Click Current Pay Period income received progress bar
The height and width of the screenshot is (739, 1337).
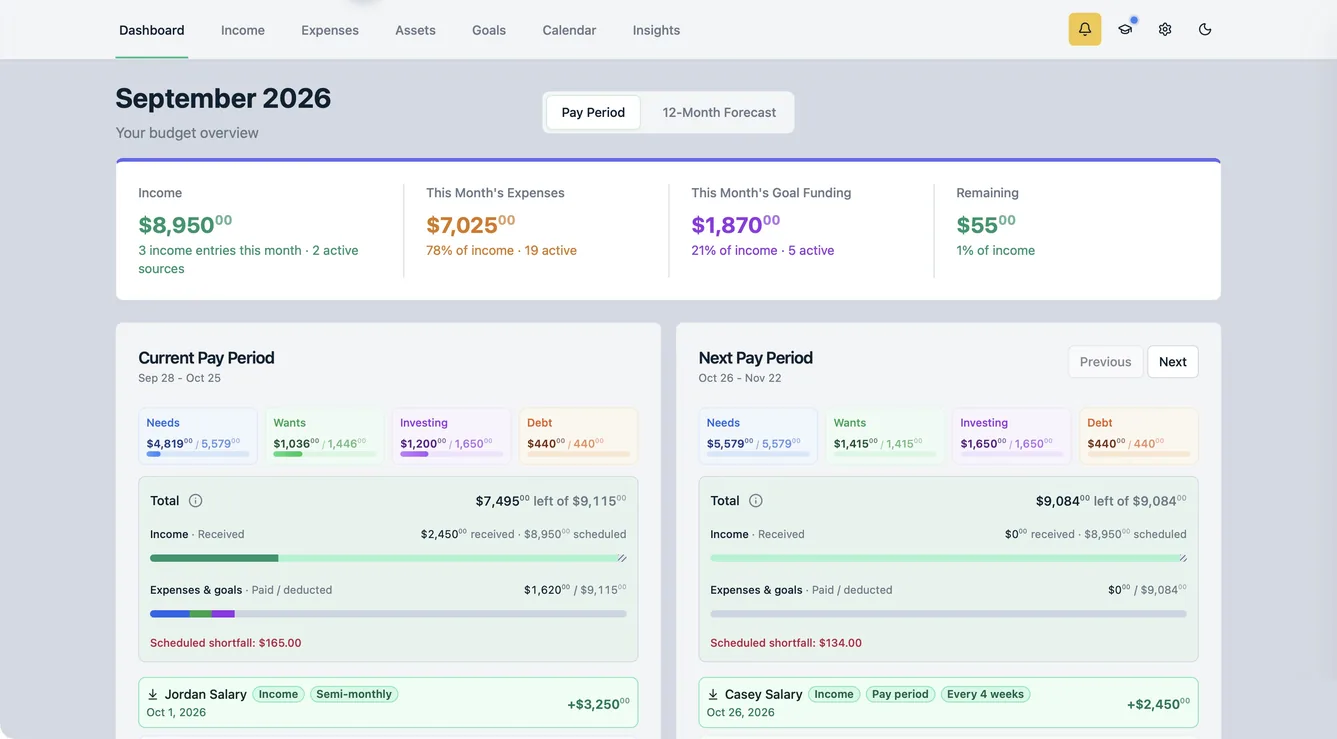(x=388, y=558)
